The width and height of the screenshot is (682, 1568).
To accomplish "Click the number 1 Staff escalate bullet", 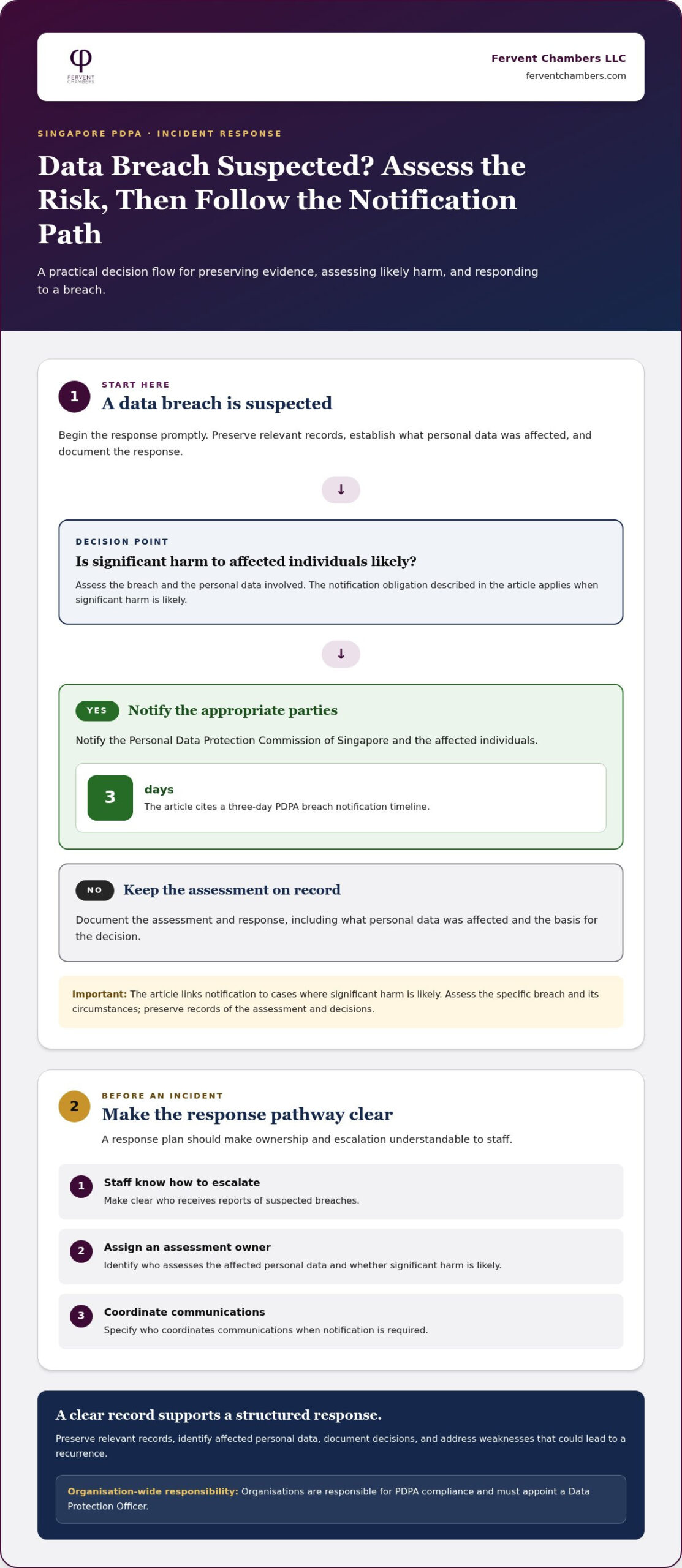I will click(x=81, y=1186).
